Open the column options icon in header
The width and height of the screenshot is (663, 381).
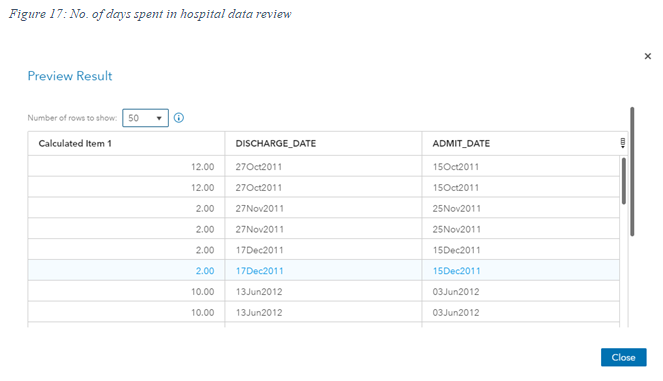(623, 143)
